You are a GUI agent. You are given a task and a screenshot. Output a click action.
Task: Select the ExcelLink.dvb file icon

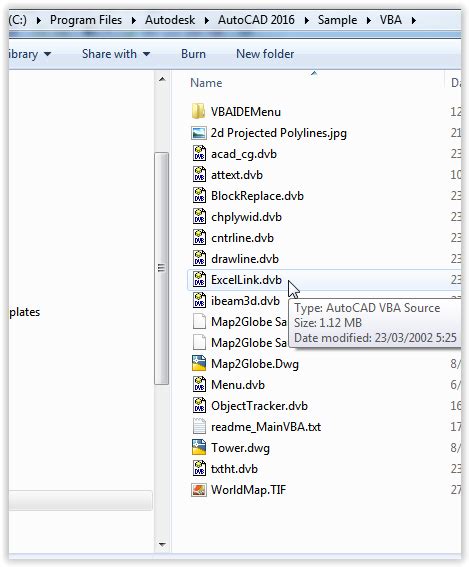pos(199,279)
